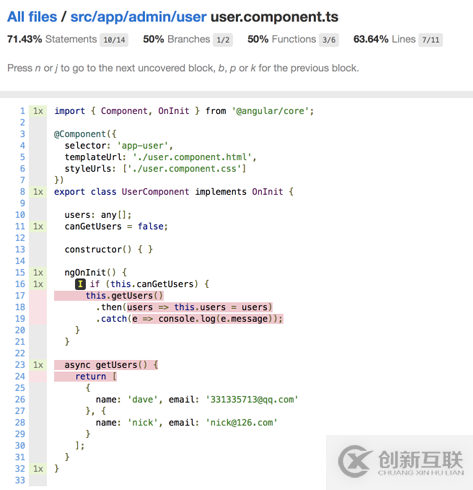Click the 50% Functions value
473x490 pixels.
coord(258,39)
